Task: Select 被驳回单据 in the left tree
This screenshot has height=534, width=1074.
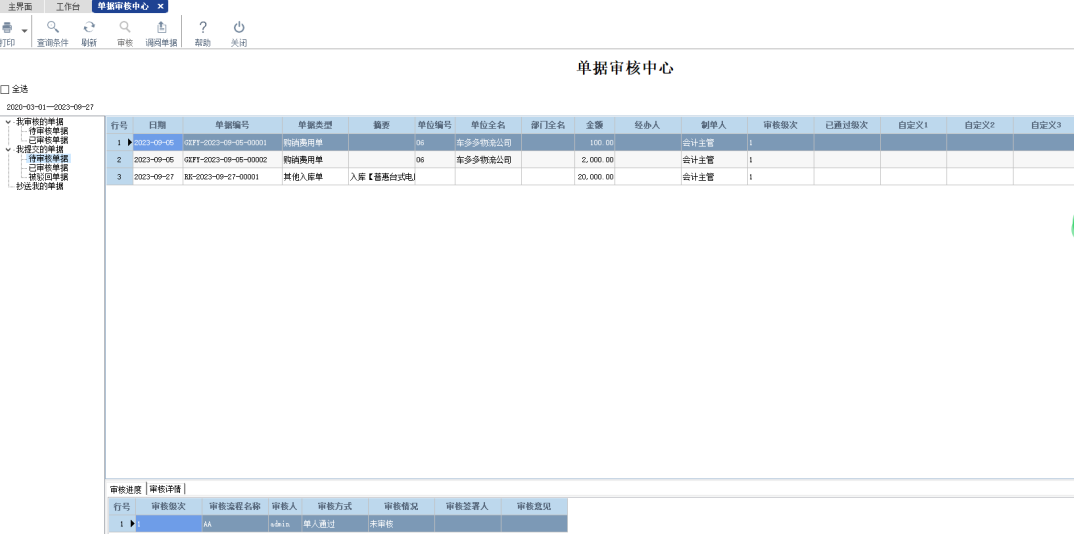Action: click(x=48, y=177)
